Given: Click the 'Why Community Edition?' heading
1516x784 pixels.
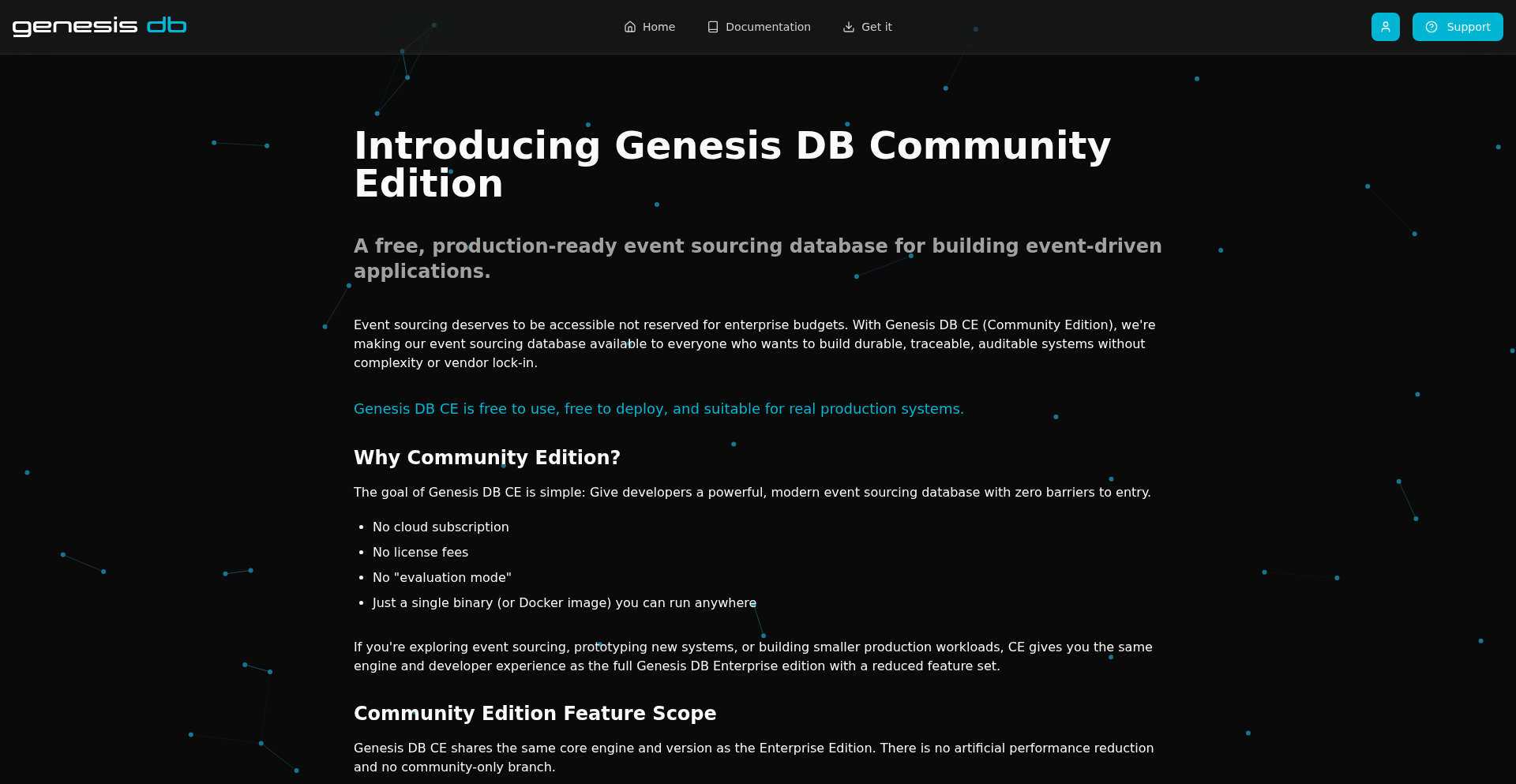Looking at the screenshot, I should pos(486,457).
